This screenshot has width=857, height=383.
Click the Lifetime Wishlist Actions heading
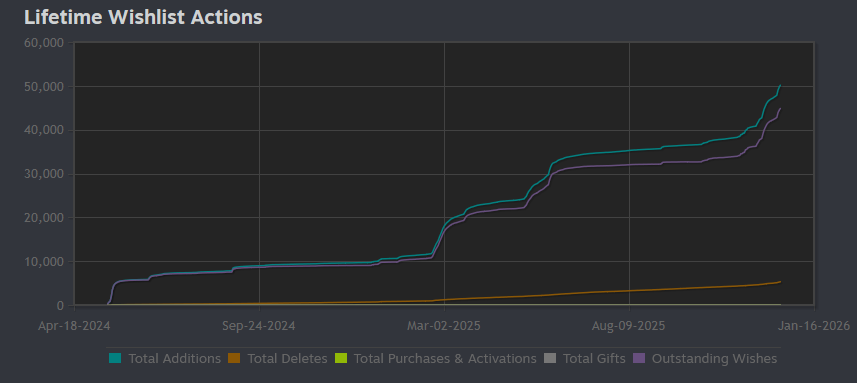click(143, 17)
